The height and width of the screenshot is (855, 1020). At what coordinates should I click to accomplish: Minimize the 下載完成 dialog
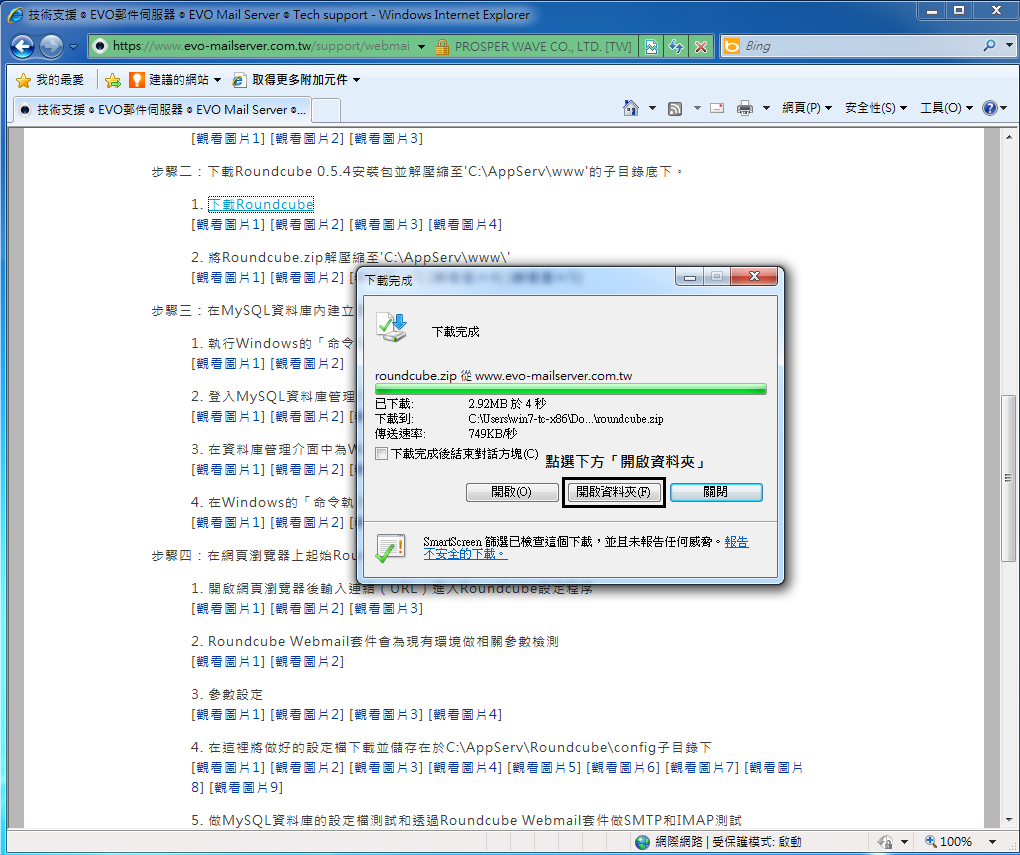coord(690,277)
